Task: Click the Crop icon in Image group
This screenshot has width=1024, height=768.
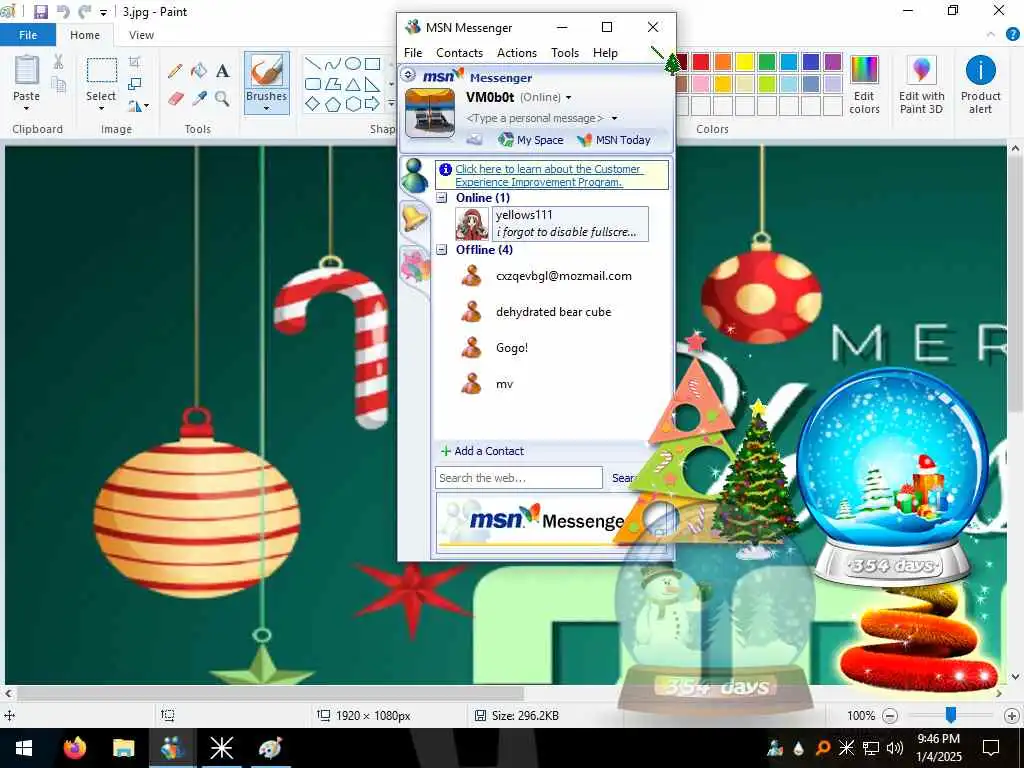Action: tap(135, 62)
